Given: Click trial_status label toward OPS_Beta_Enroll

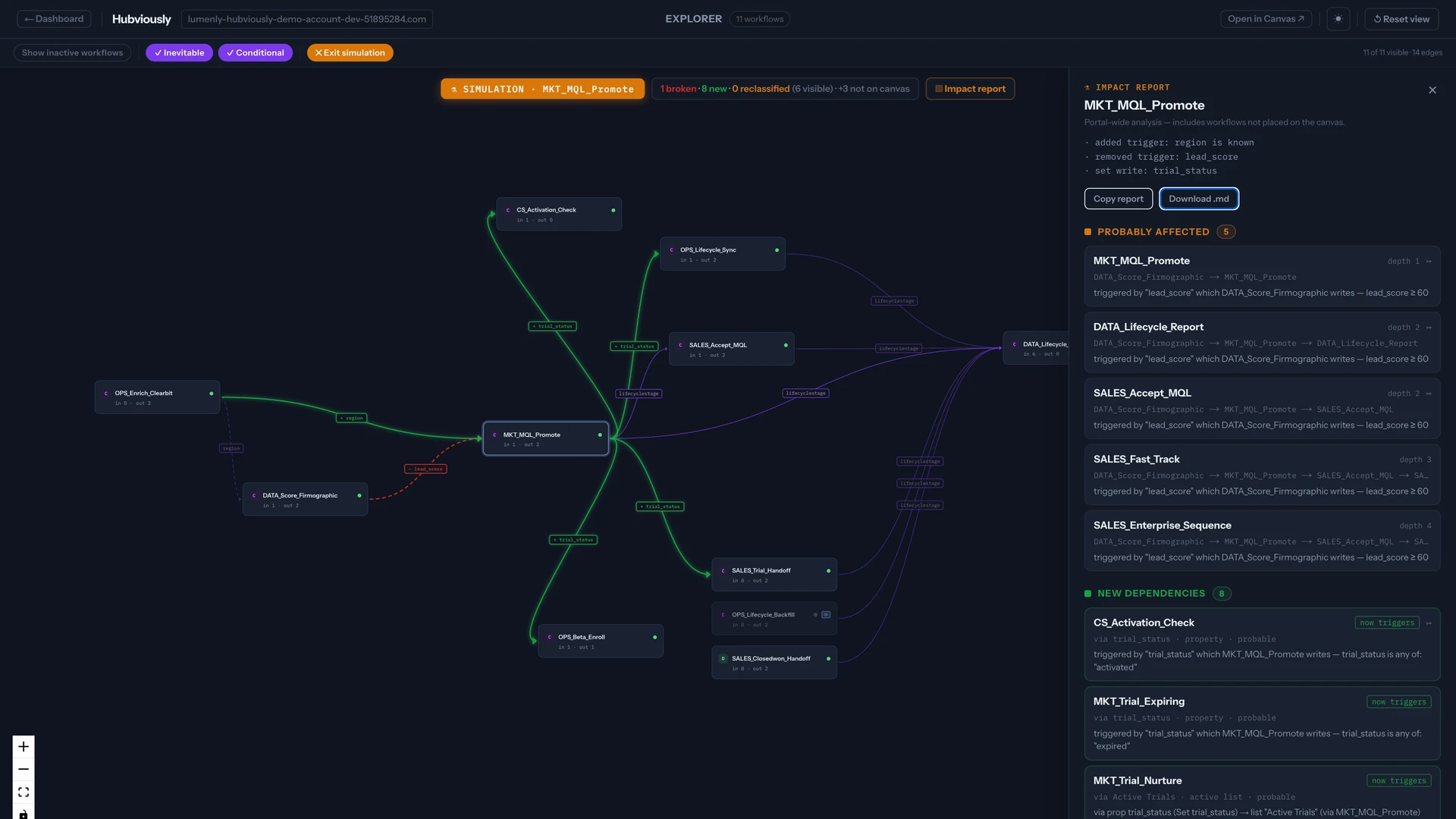Looking at the screenshot, I should click(x=573, y=540).
